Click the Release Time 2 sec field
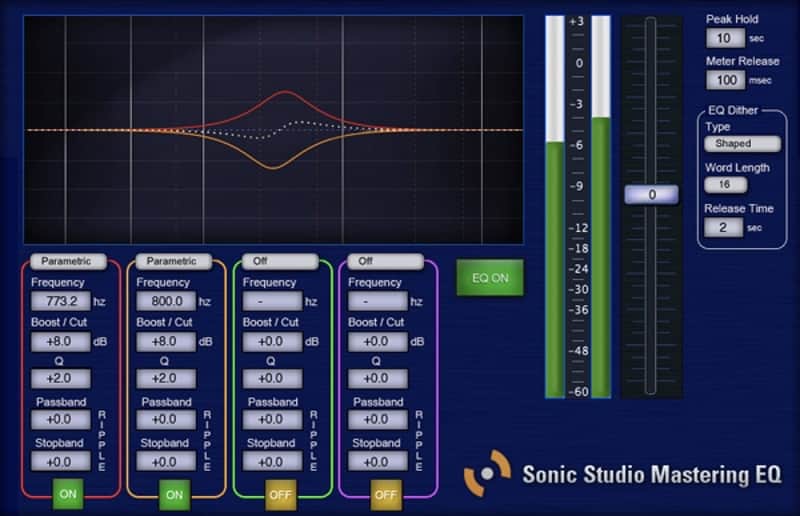Screen dimensions: 800x516 click(723, 228)
